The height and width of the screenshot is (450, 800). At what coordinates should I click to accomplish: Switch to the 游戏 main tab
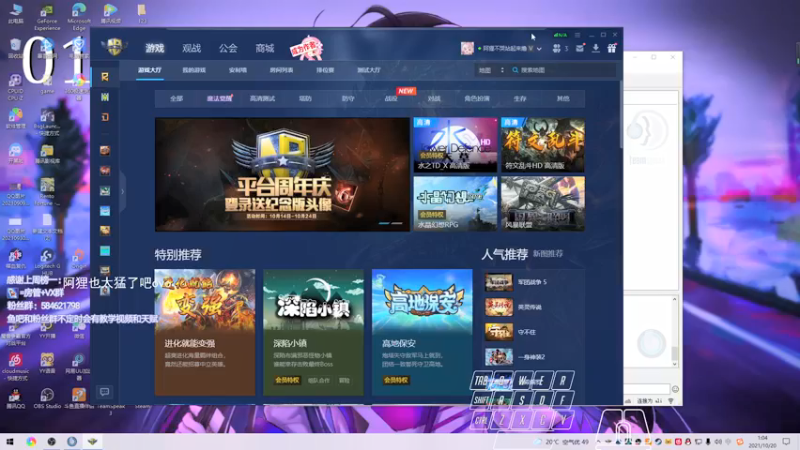pos(155,48)
